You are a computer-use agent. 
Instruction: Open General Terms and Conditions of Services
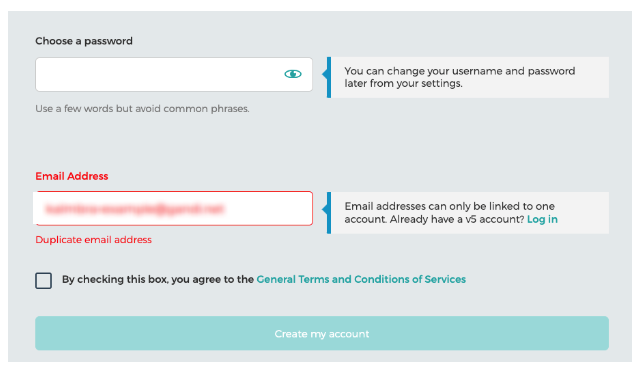[x=361, y=279]
